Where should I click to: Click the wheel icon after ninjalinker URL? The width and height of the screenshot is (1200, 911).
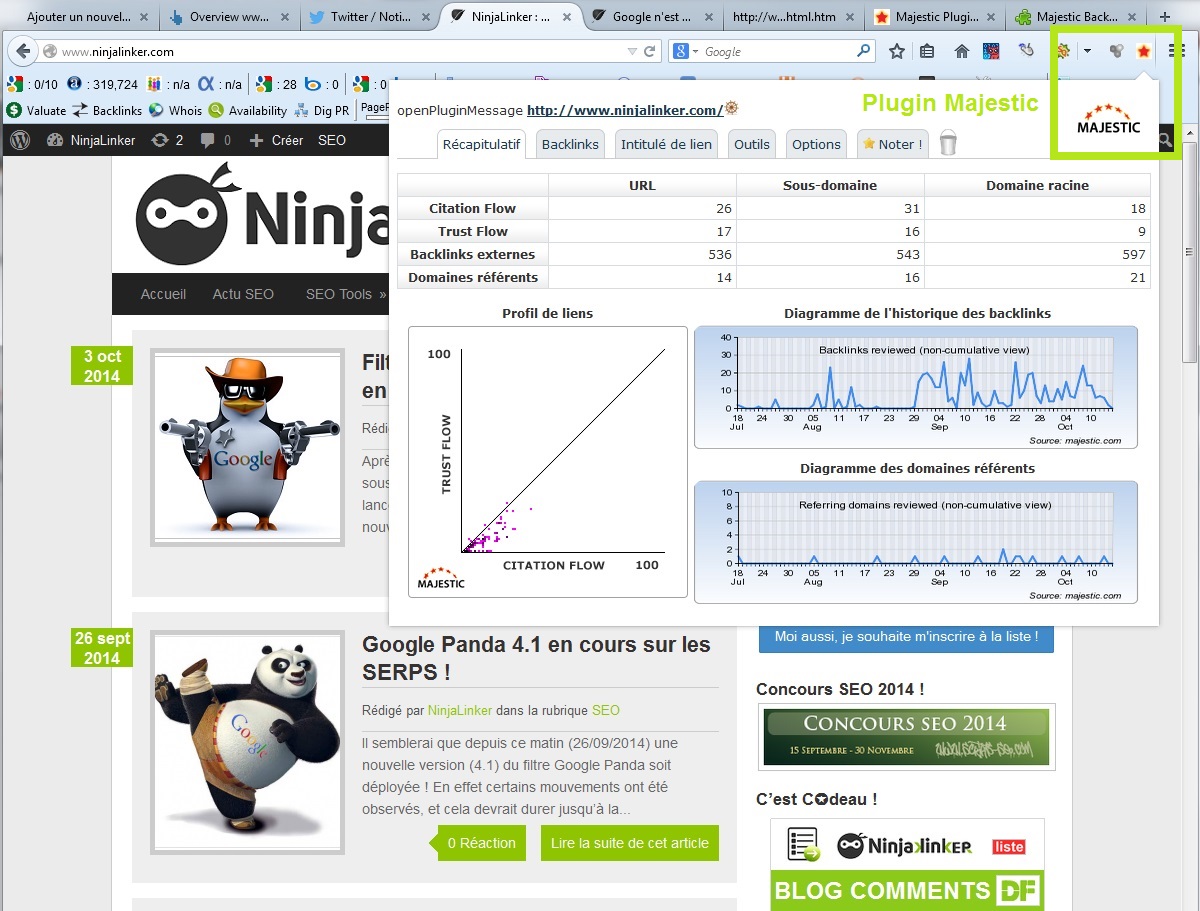[732, 108]
